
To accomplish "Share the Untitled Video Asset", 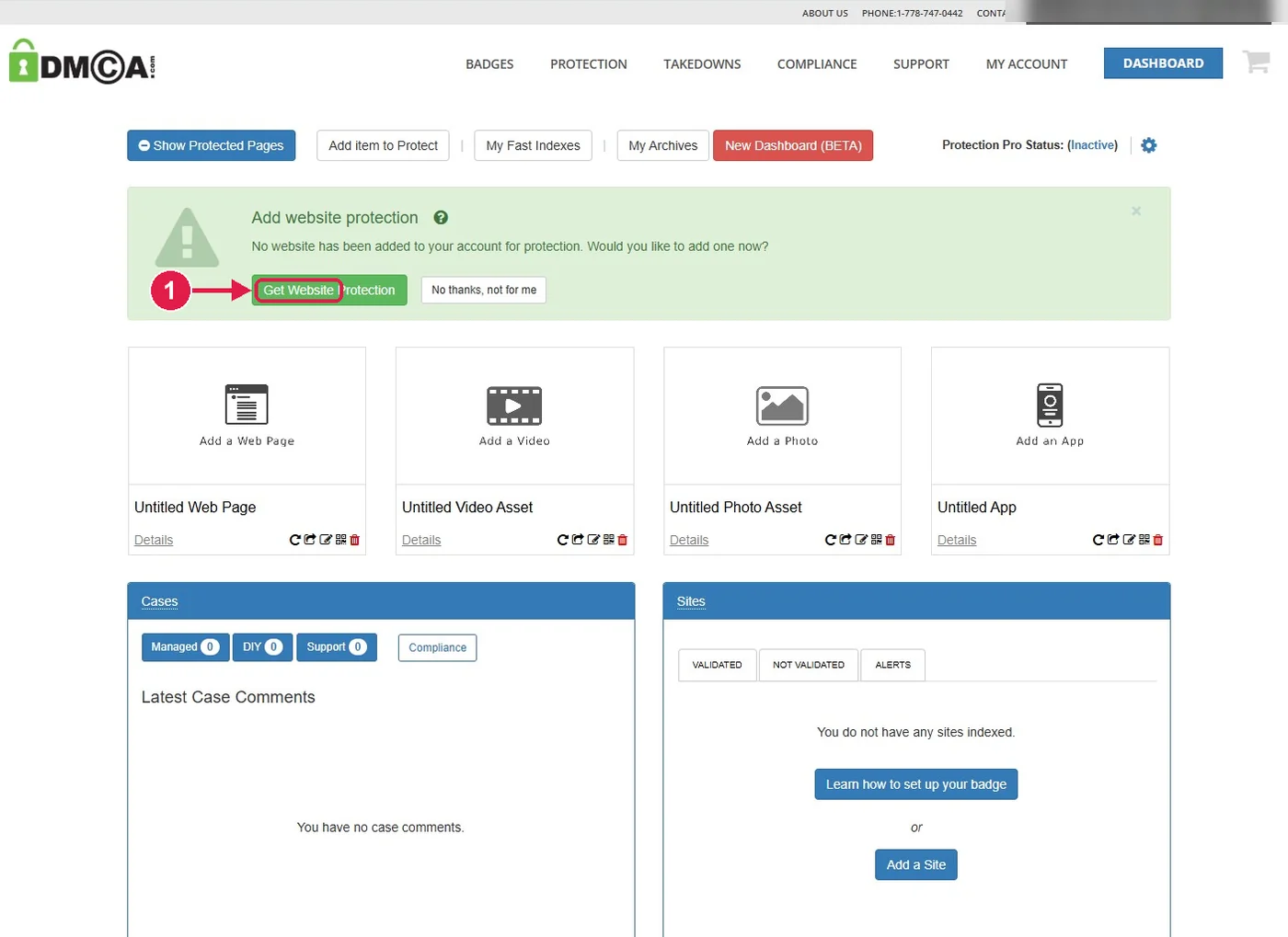I will point(578,540).
